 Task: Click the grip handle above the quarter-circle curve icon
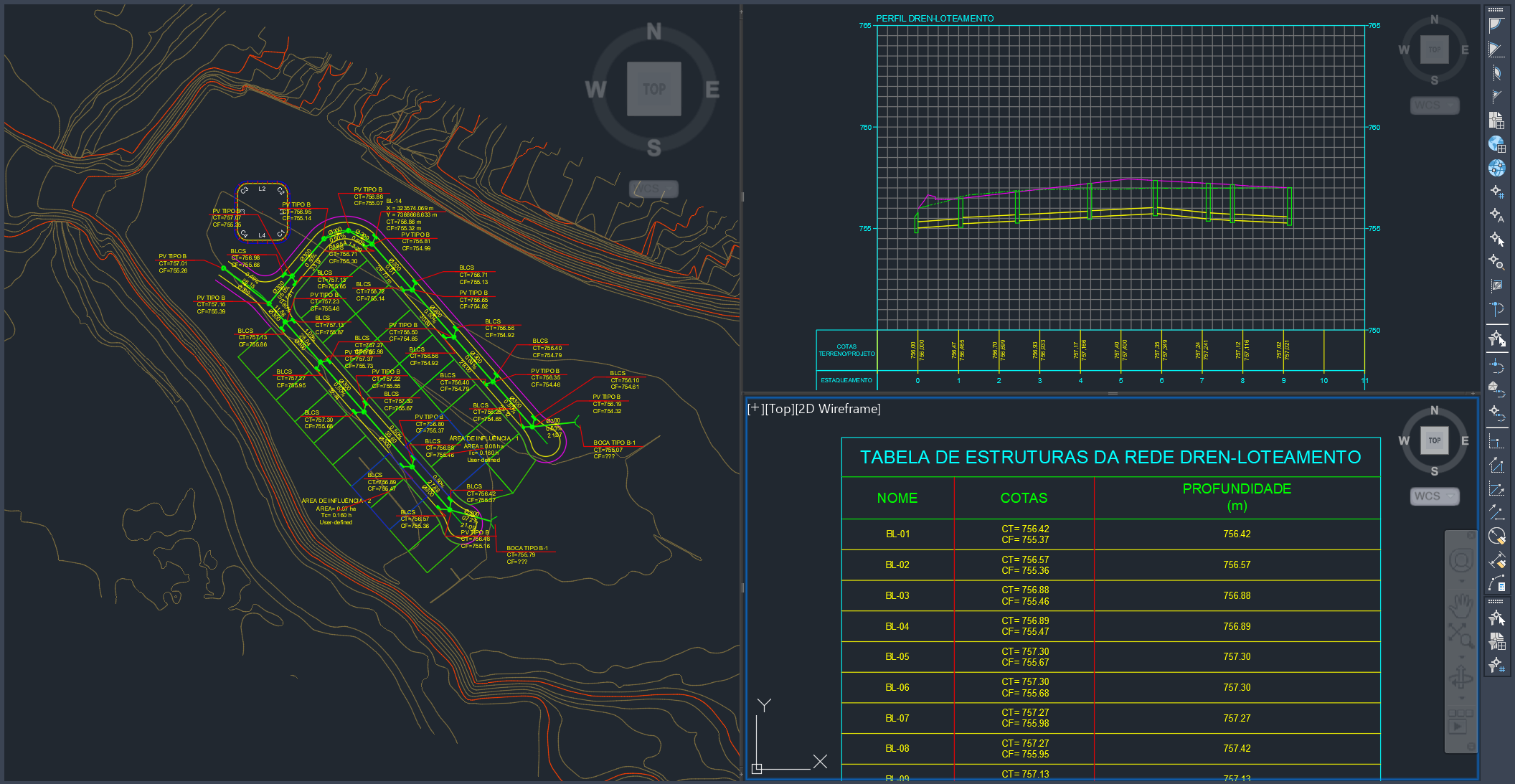point(1496,9)
